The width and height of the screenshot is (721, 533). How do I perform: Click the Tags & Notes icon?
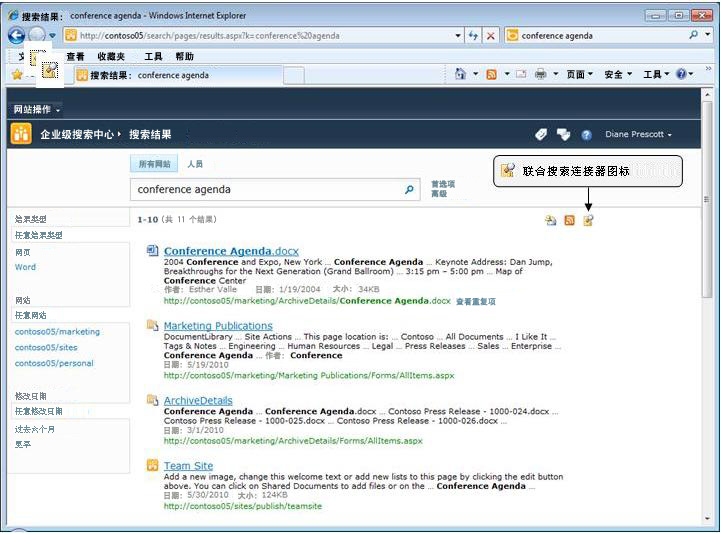click(x=563, y=134)
